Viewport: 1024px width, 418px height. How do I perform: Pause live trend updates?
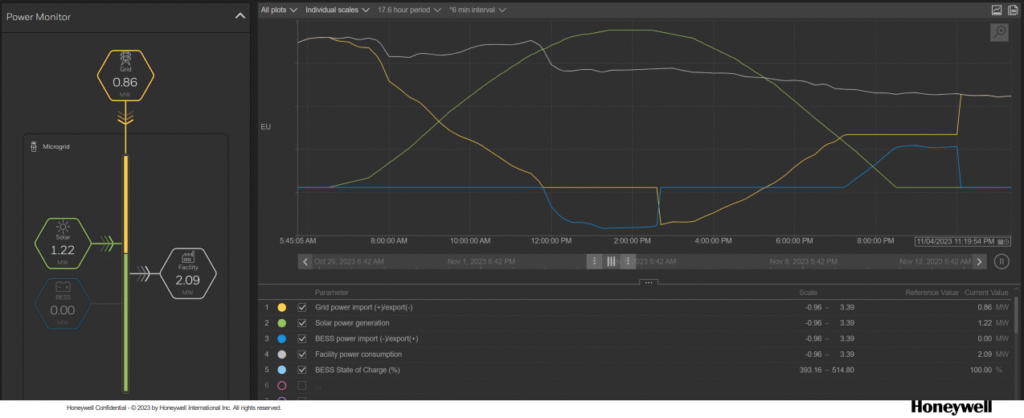(1001, 261)
